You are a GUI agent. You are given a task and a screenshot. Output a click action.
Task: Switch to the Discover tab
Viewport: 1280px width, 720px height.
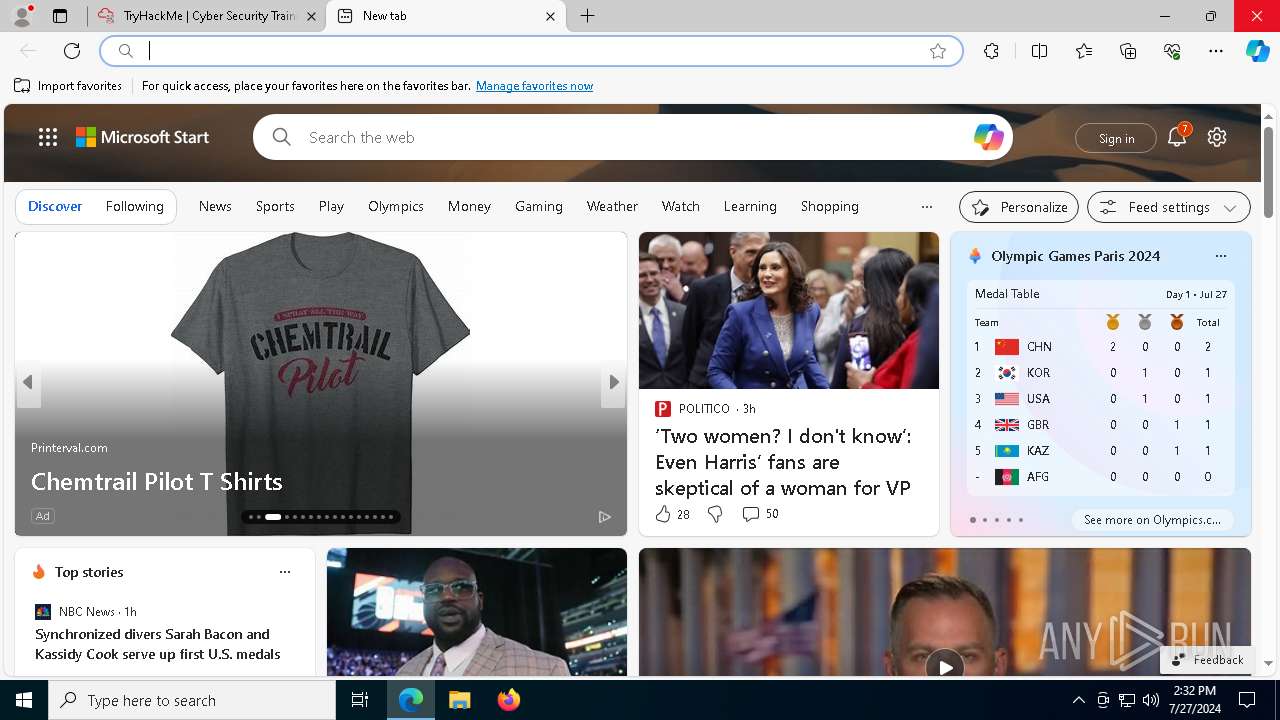click(55, 206)
